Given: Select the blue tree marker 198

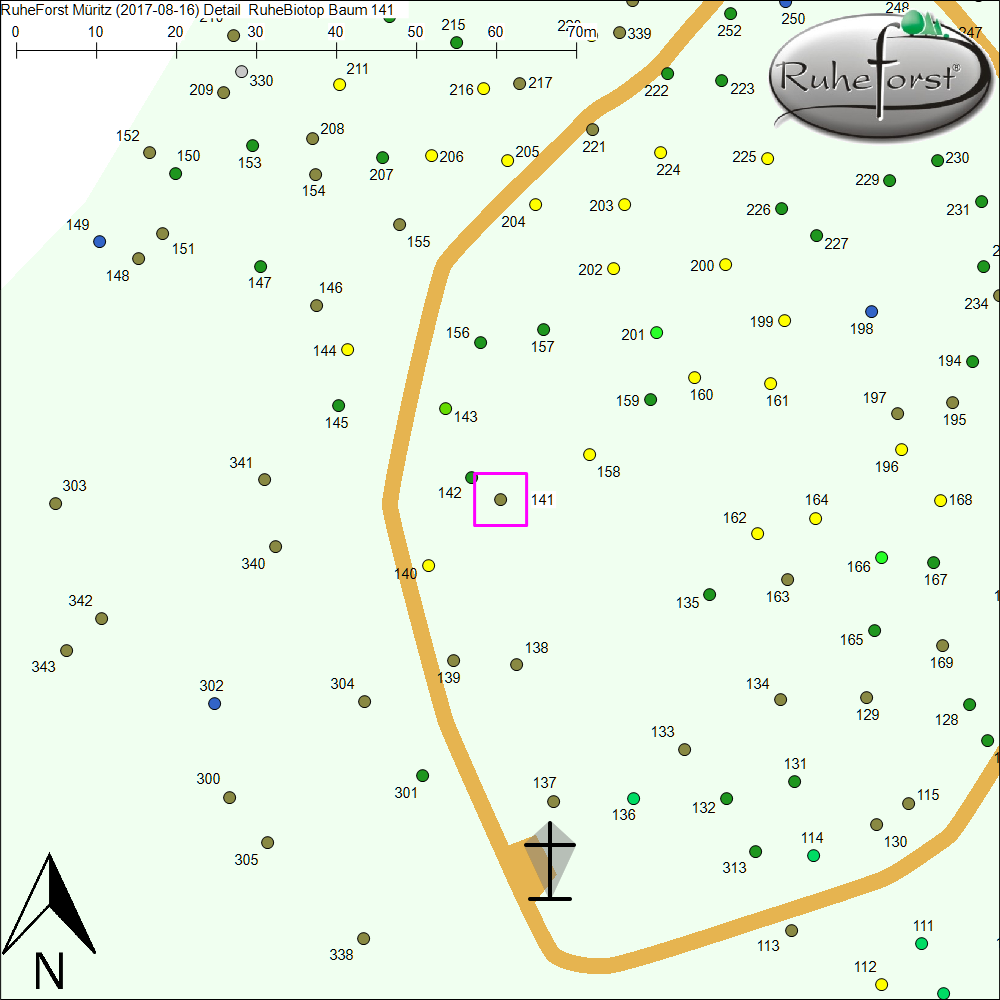Looking at the screenshot, I should click(871, 312).
